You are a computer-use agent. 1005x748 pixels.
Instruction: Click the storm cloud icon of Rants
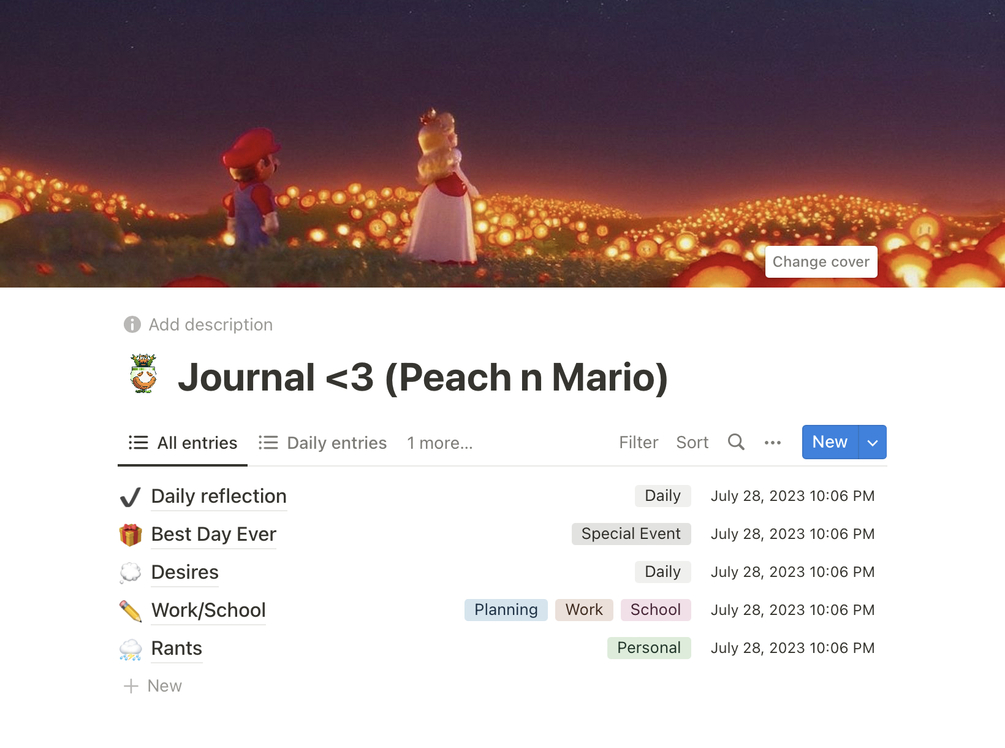coord(130,649)
